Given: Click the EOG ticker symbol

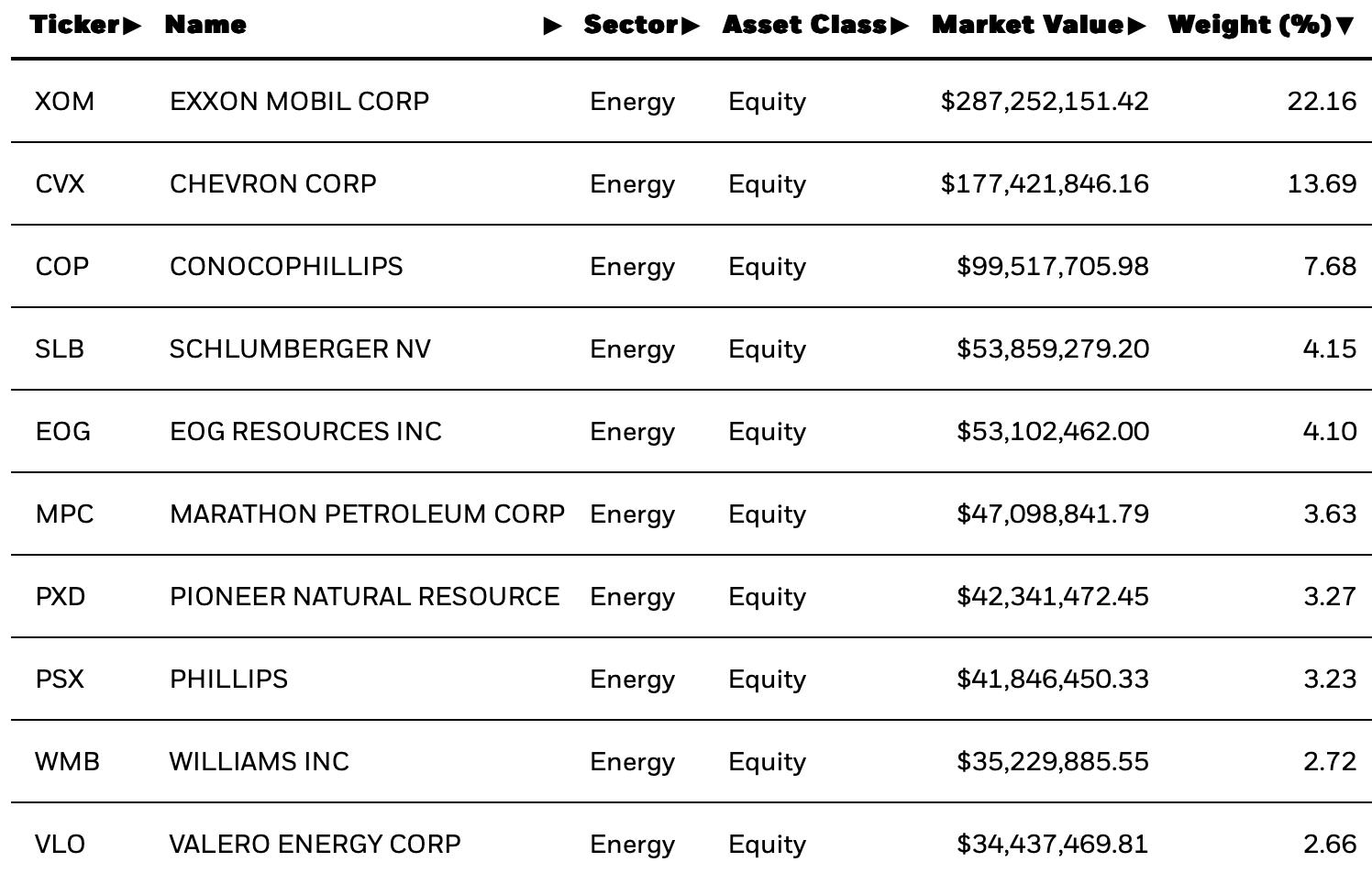Looking at the screenshot, I should 63,431.
